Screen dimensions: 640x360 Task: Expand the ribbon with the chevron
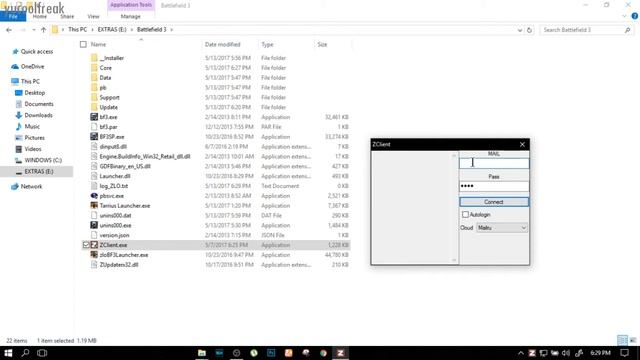(624, 16)
